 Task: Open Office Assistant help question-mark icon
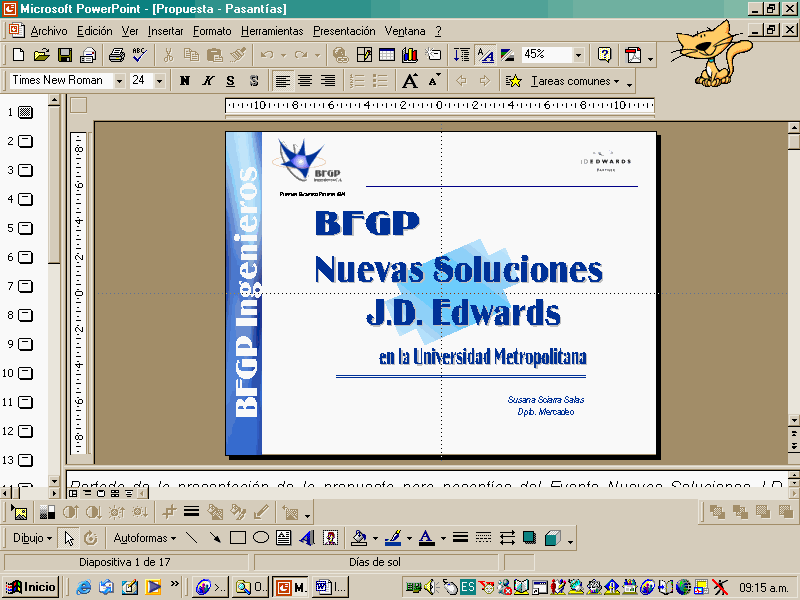[x=605, y=55]
